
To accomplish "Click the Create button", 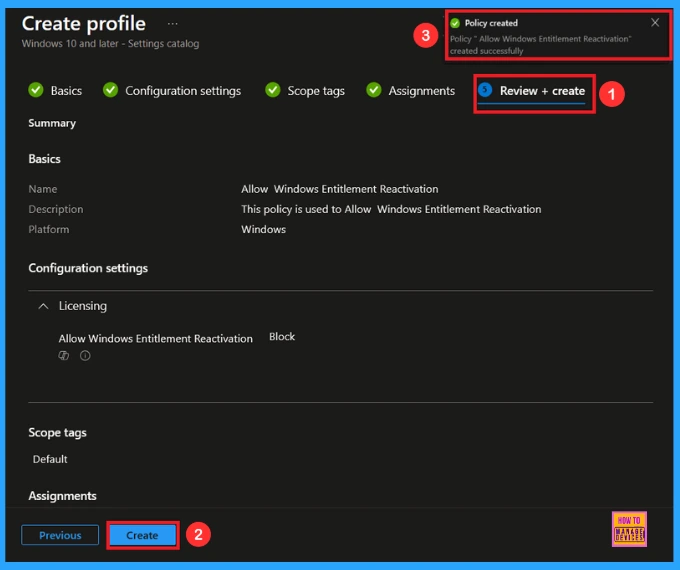I will coord(142,535).
